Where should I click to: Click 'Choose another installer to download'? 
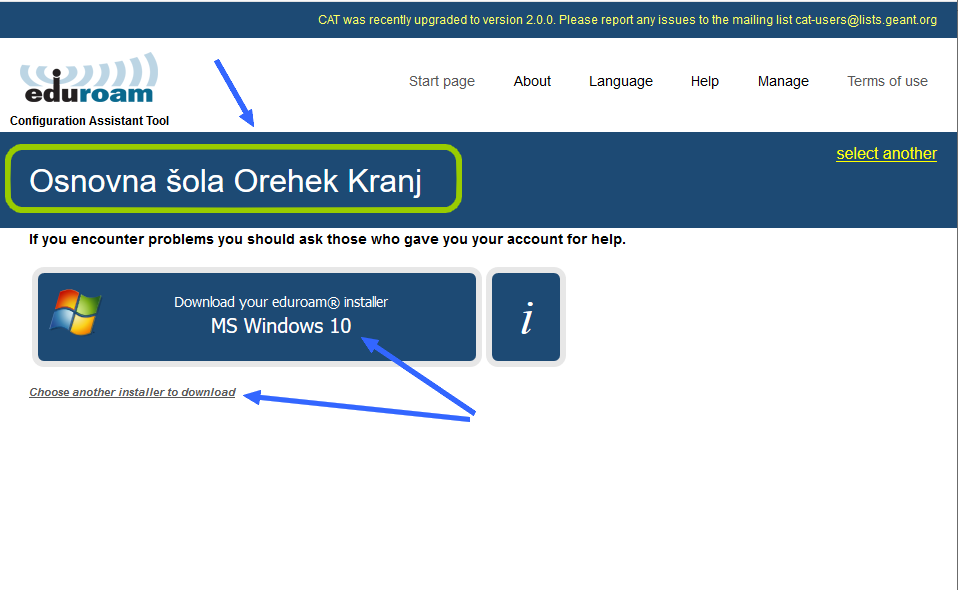click(133, 392)
